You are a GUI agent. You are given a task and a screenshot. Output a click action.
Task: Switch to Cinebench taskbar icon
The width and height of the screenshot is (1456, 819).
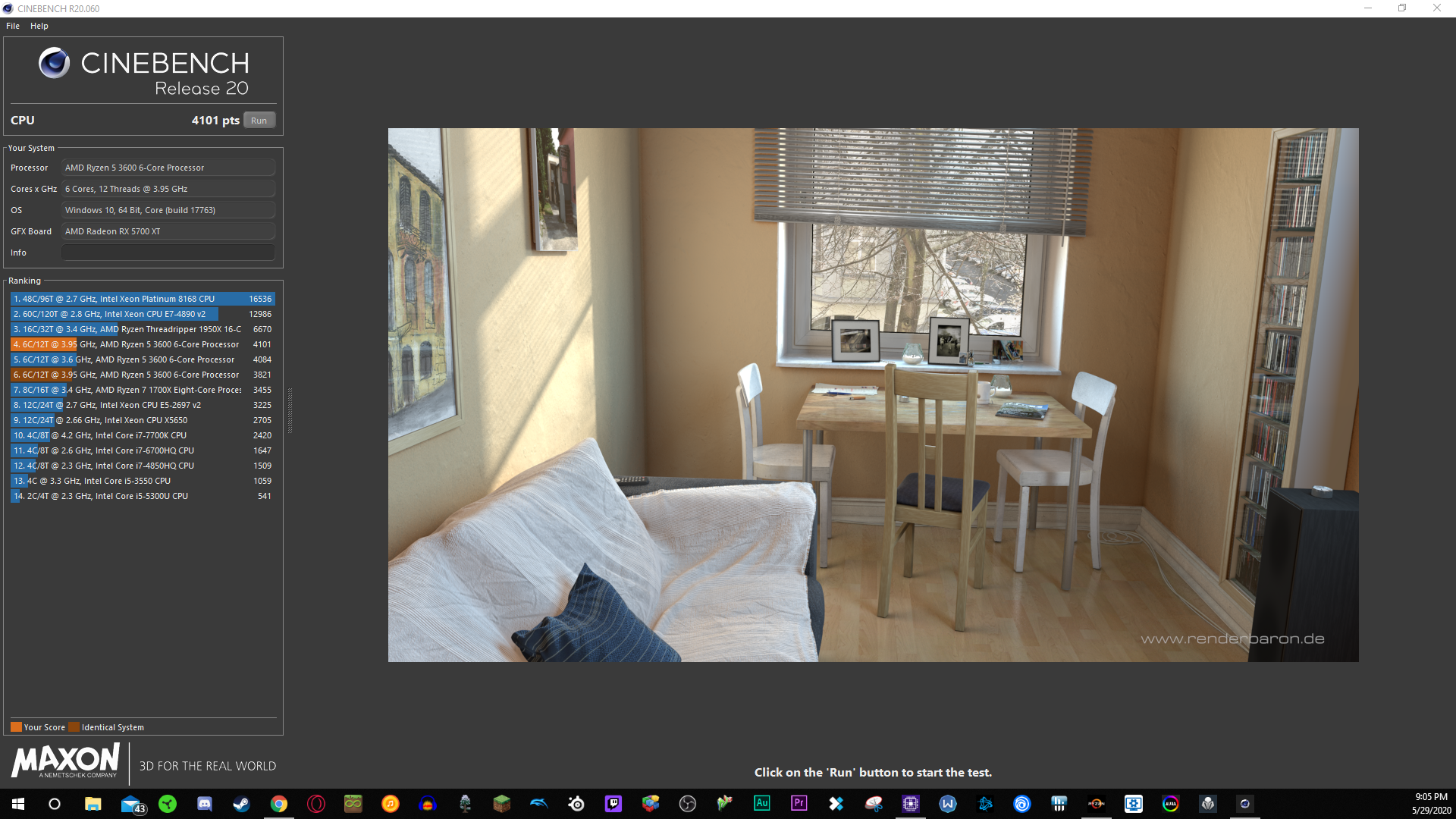coord(1244,804)
